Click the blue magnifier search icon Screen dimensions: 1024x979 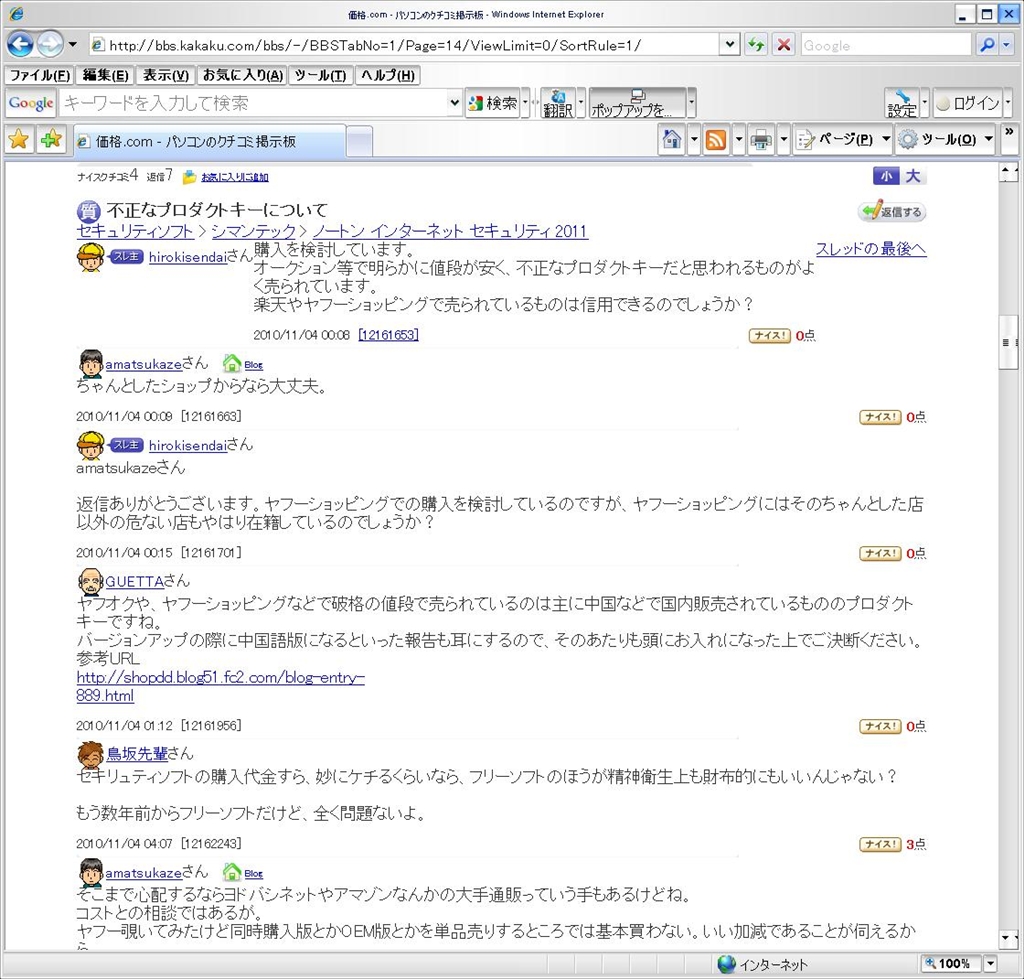click(x=987, y=45)
